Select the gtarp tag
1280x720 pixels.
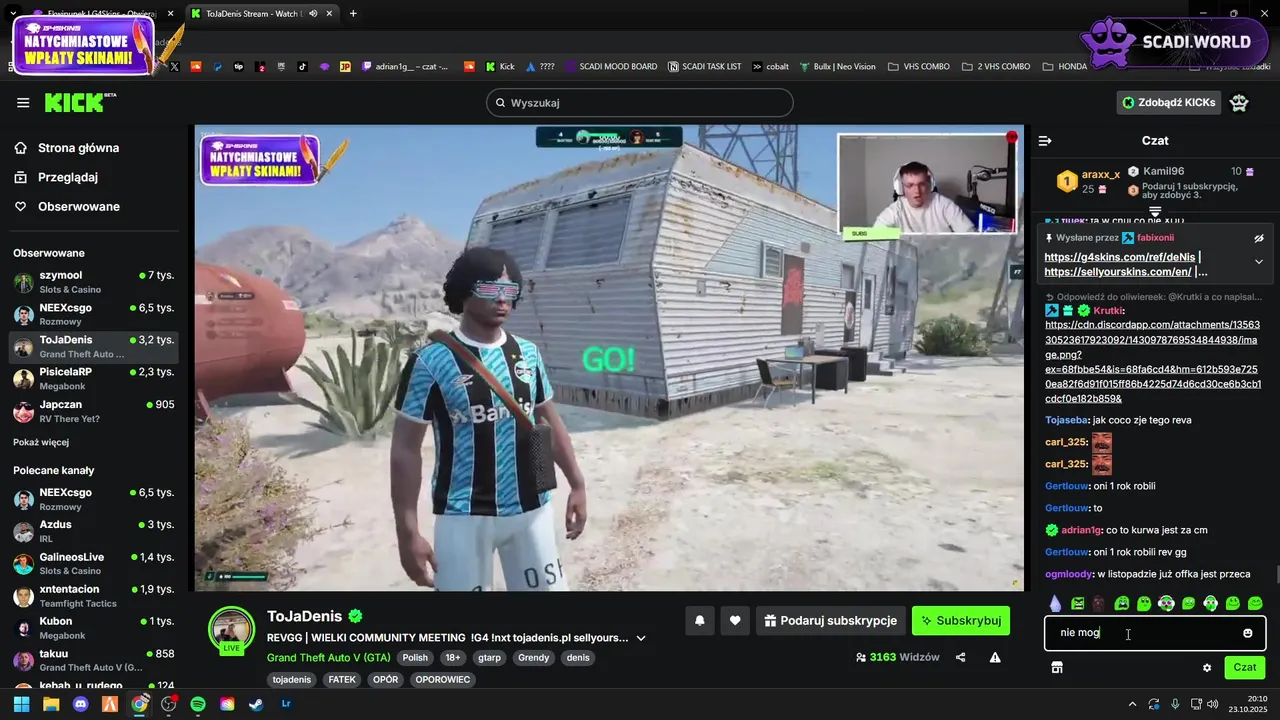click(489, 658)
